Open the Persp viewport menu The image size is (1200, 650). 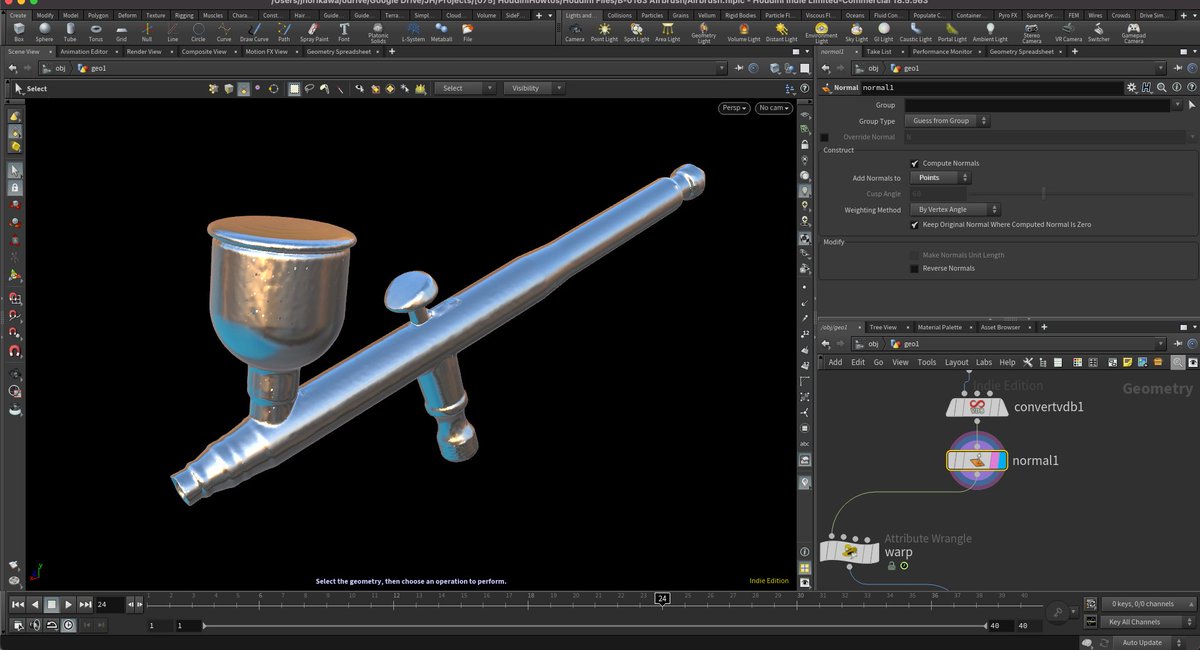click(x=735, y=108)
